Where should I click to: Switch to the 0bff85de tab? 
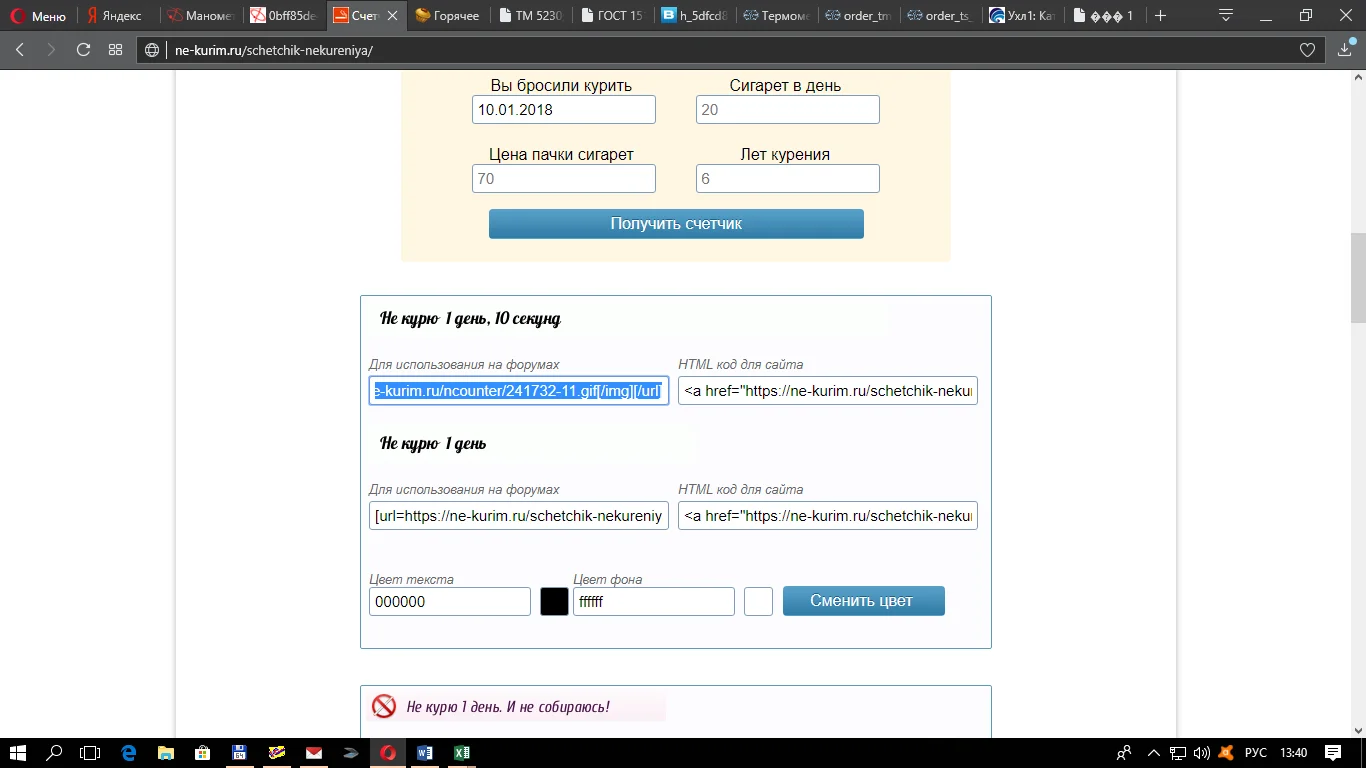[x=284, y=16]
